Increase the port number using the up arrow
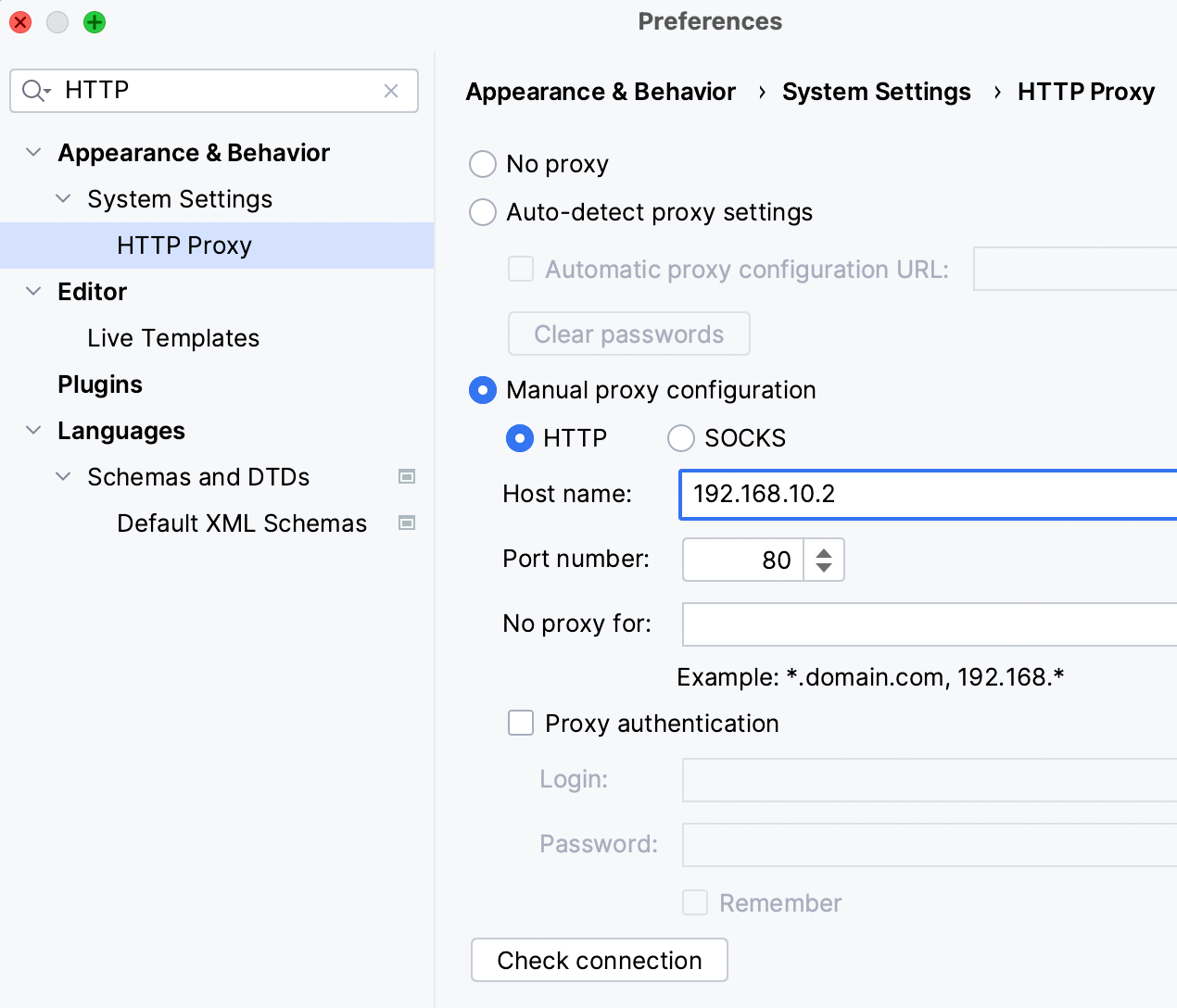The height and width of the screenshot is (1008, 1177). tap(823, 550)
